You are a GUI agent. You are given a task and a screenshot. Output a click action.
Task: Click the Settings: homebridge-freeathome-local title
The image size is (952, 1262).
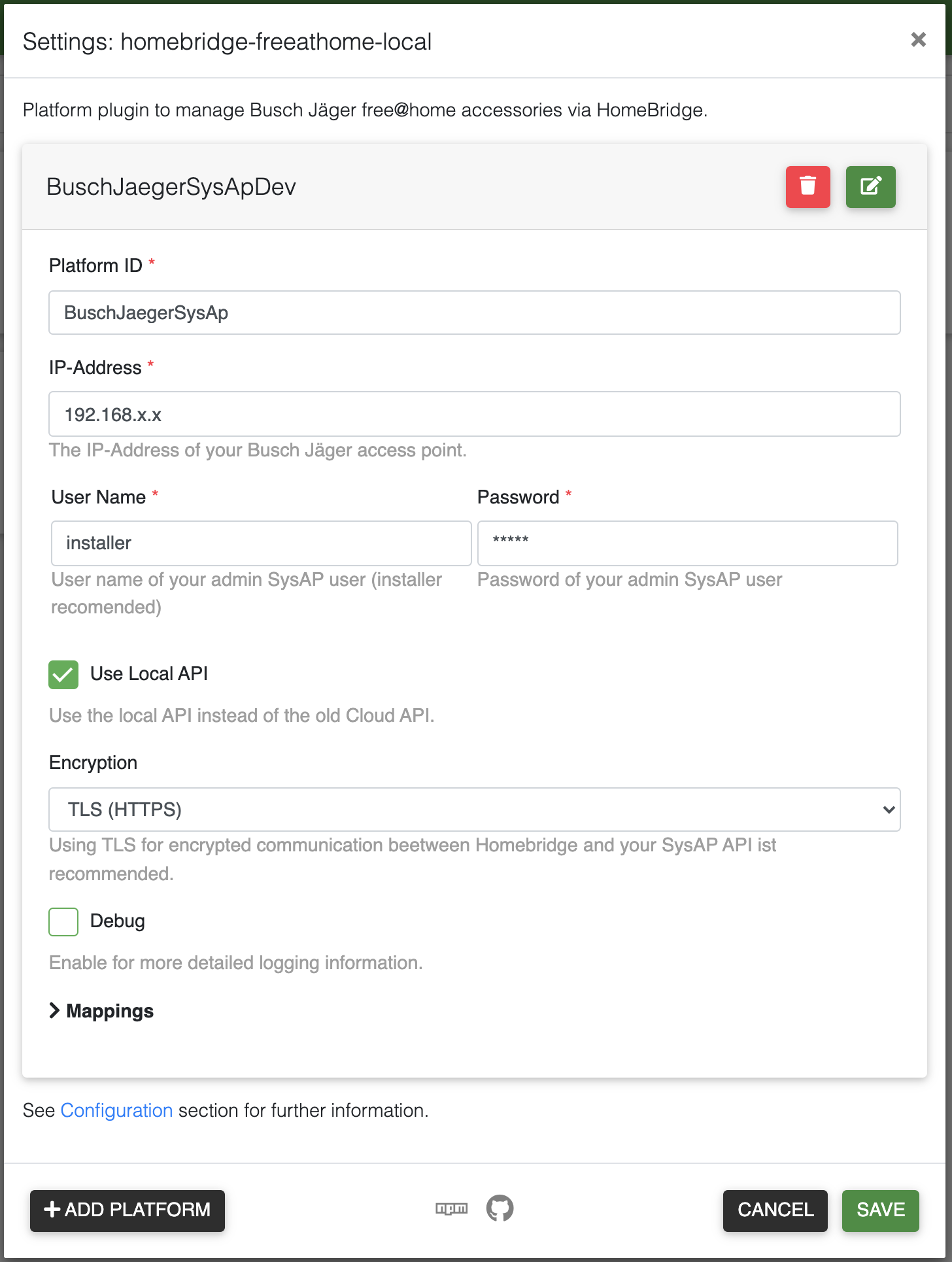(228, 42)
